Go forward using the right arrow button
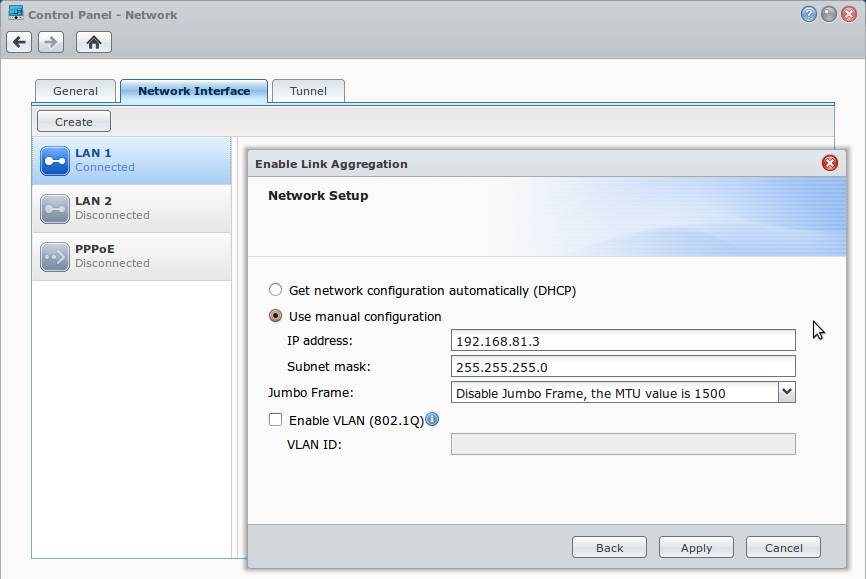The width and height of the screenshot is (866, 579). (51, 42)
